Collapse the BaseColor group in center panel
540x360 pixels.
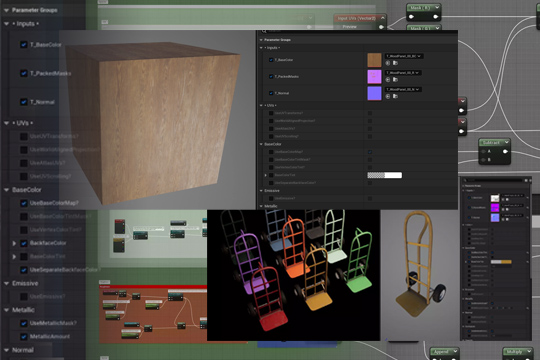click(261, 144)
